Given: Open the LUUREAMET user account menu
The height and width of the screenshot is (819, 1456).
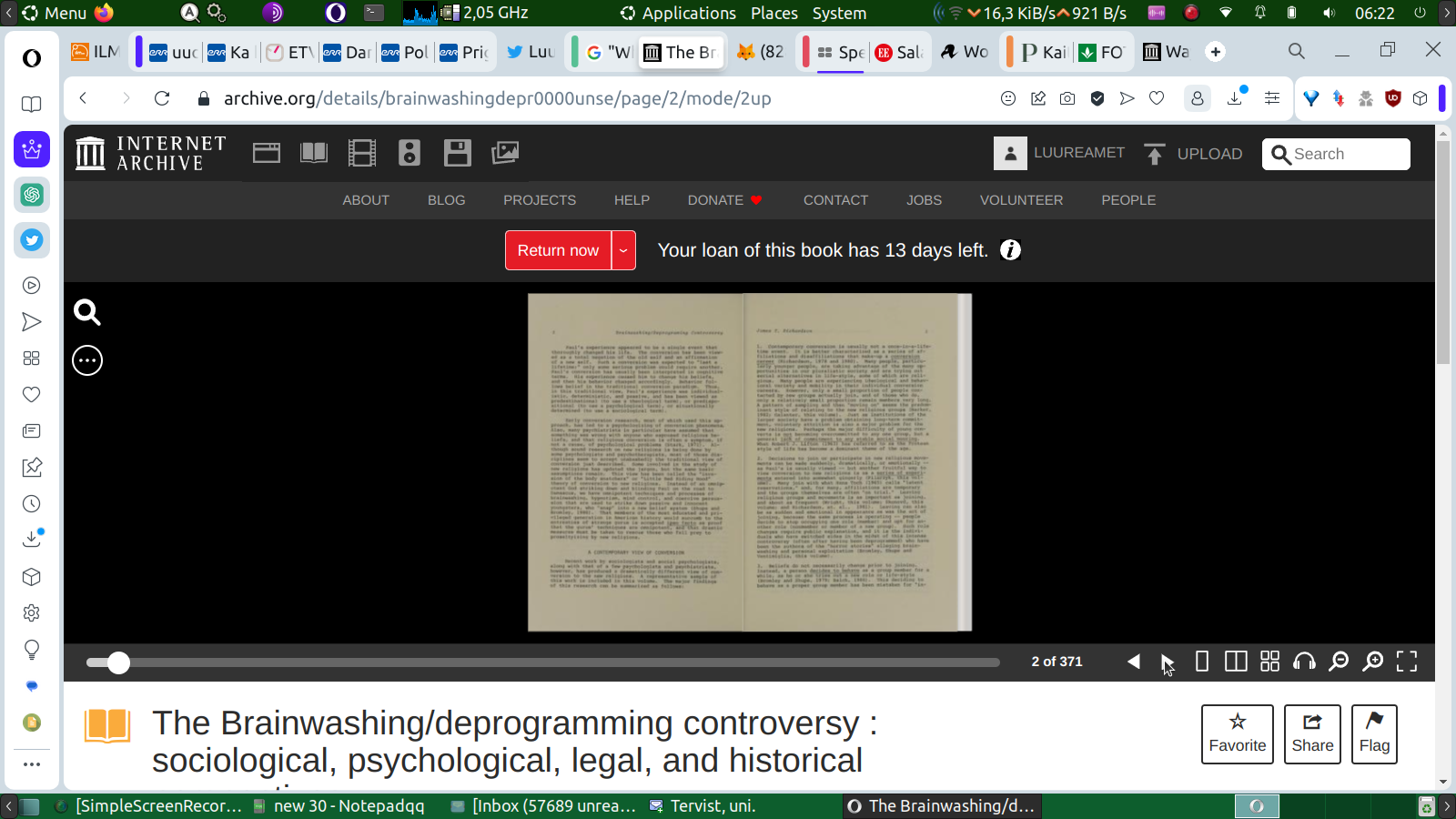Looking at the screenshot, I should click(x=1060, y=153).
